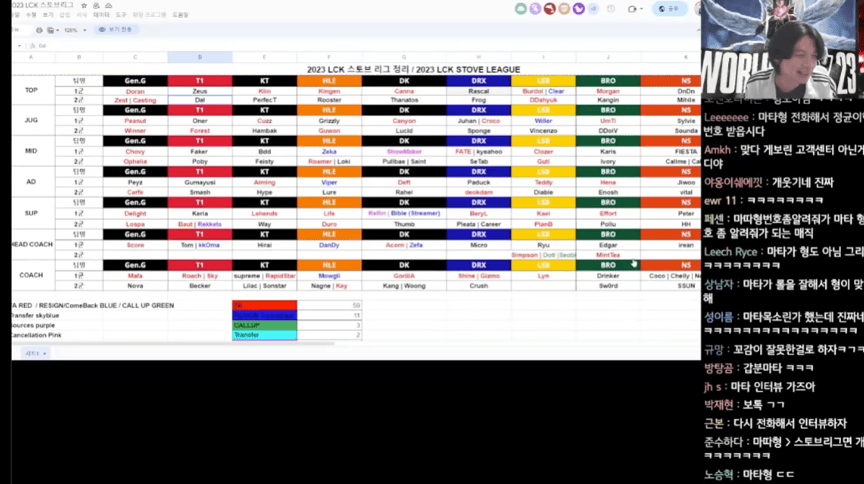
Task: Click the globe Share button
Action: click(669, 9)
